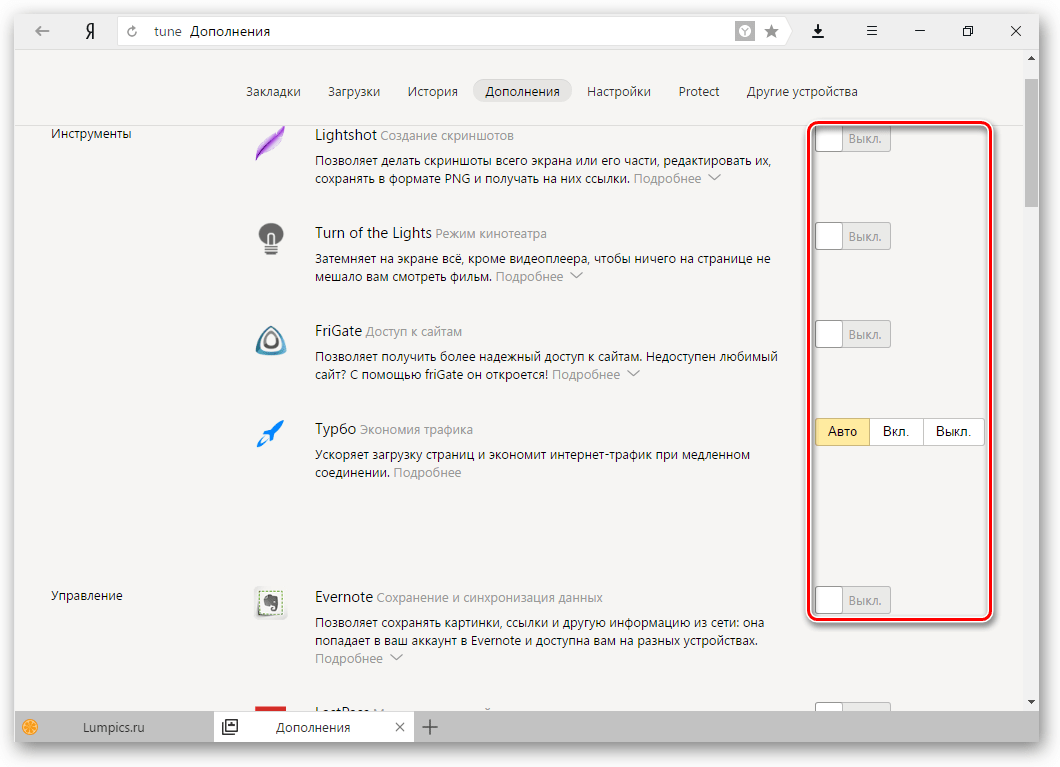
Task: Set Turbo mode to Вкл.
Action: (896, 432)
